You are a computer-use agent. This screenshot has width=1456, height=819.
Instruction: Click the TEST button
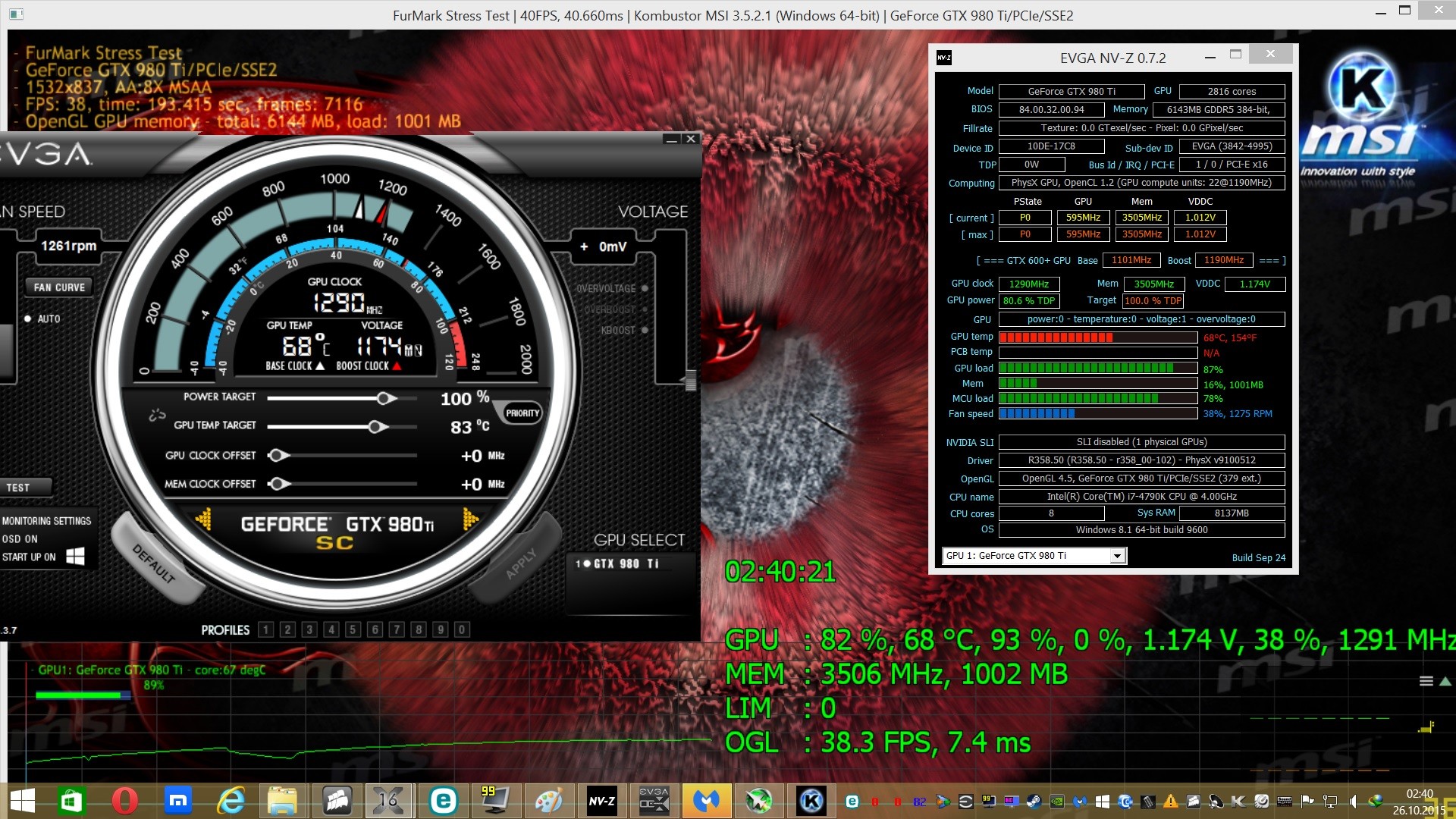pyautogui.click(x=26, y=488)
